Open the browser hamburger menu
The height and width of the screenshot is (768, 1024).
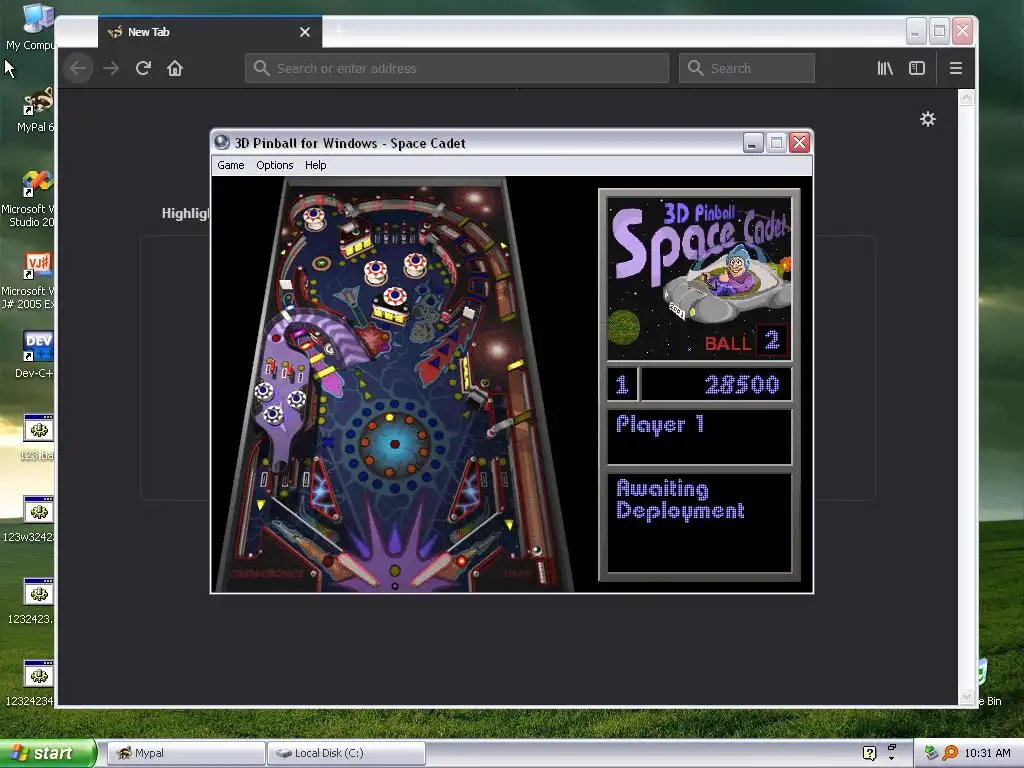[x=955, y=68]
